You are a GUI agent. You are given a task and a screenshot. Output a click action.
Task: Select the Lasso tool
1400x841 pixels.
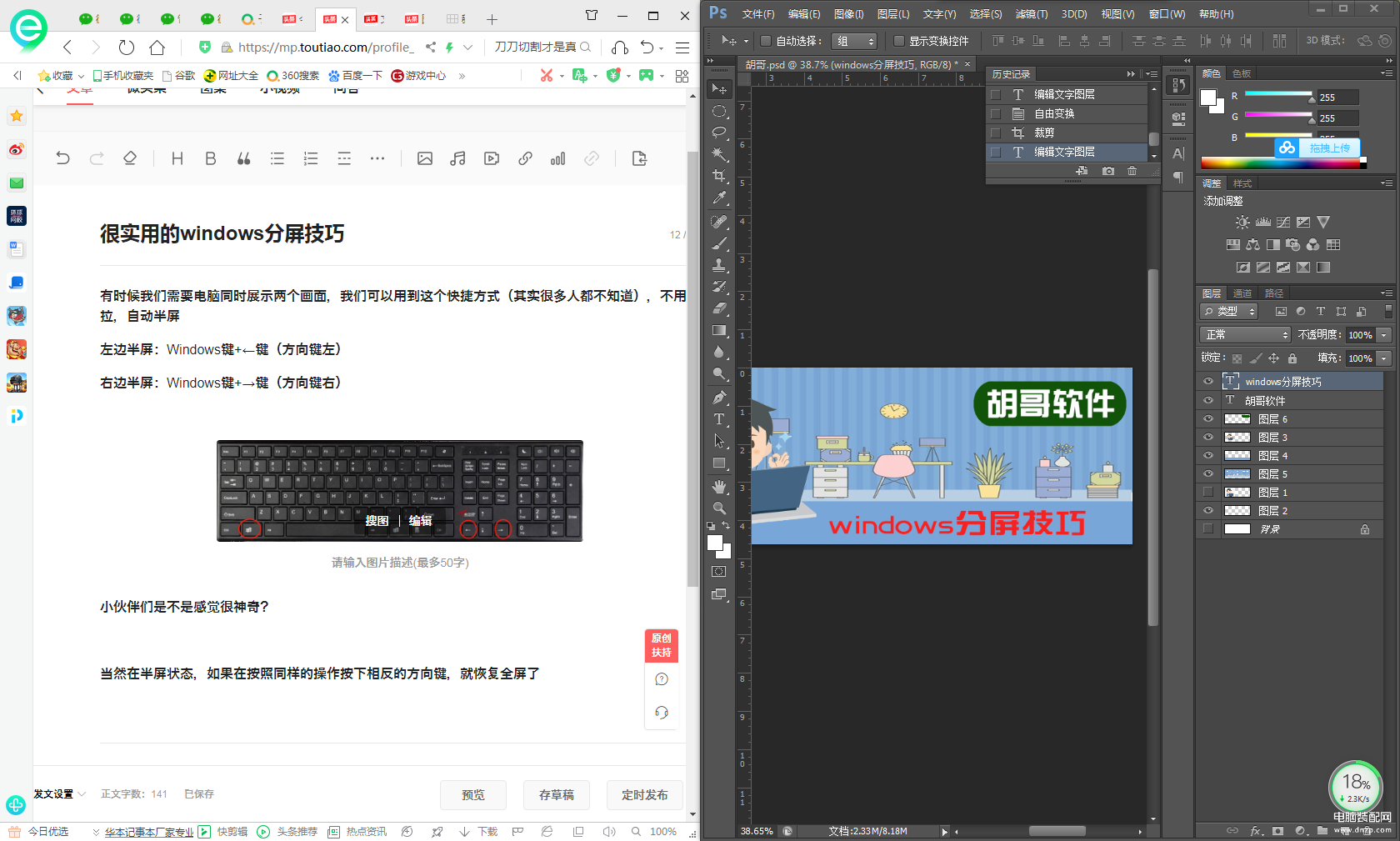(x=719, y=133)
